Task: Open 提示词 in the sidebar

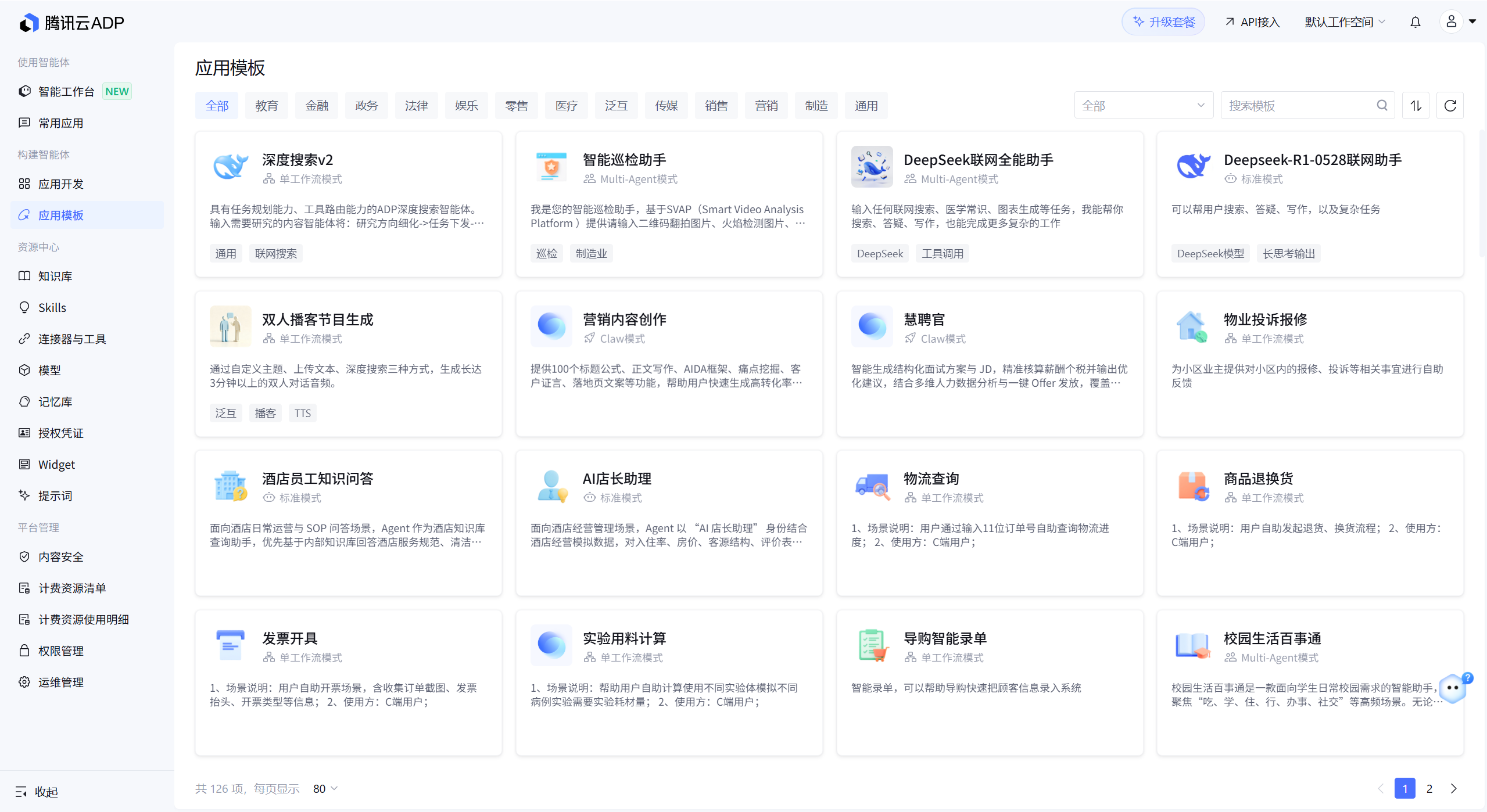Action: 87,495
